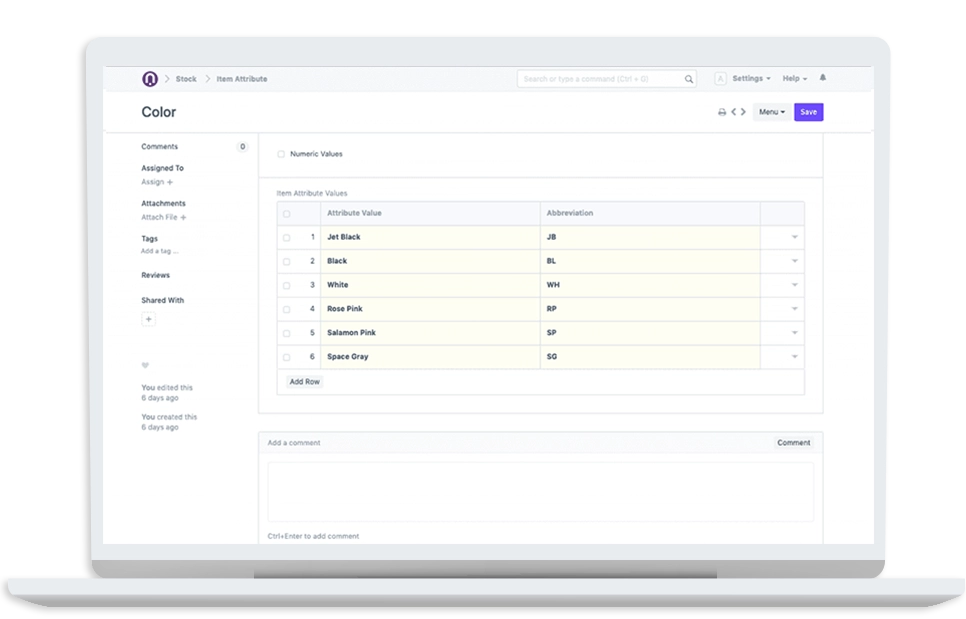Viewport: 966px width, 619px height.
Task: Click the search magnifier icon
Action: (689, 79)
